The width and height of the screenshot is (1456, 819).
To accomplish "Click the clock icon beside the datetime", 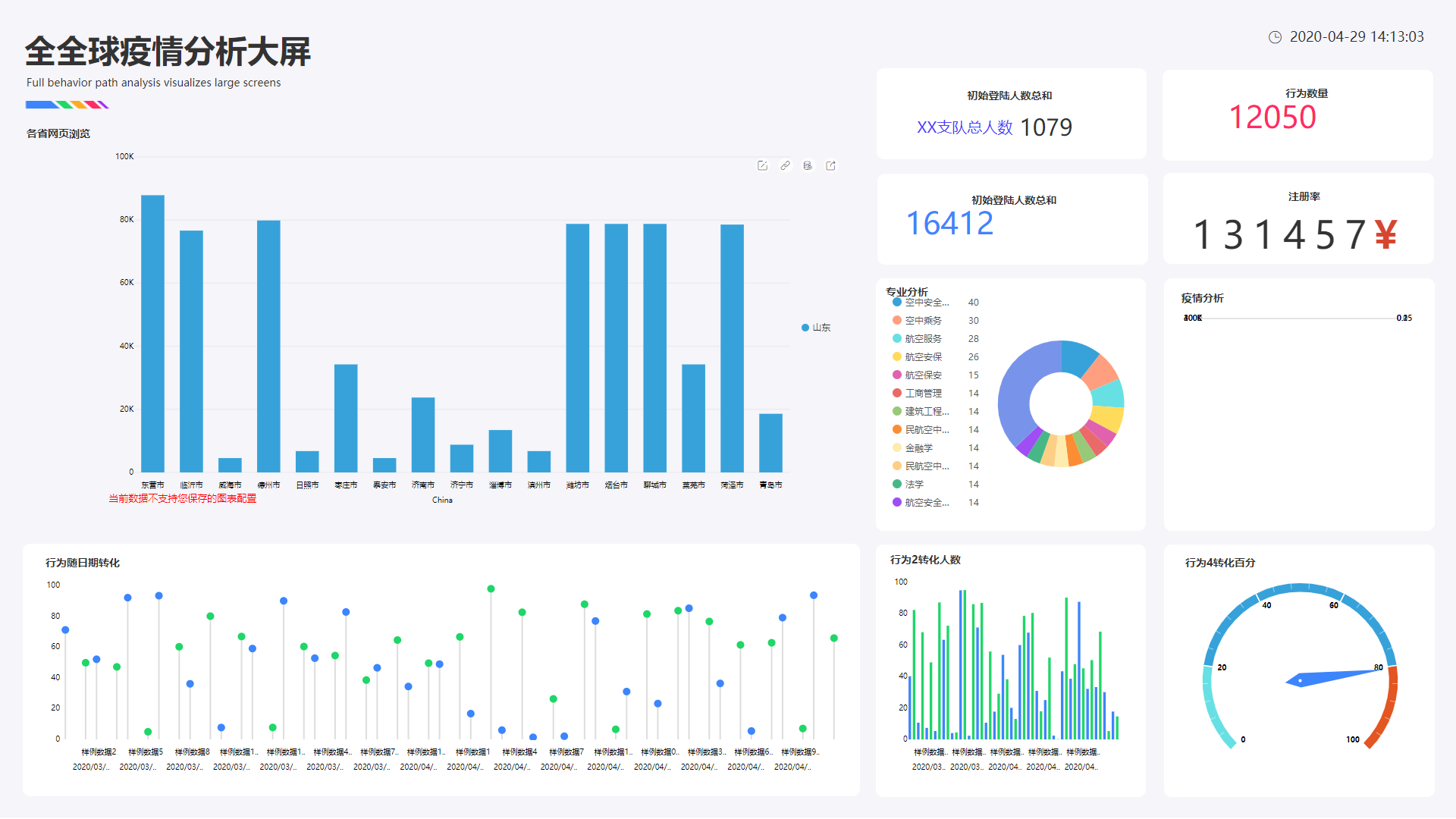I will [1275, 37].
